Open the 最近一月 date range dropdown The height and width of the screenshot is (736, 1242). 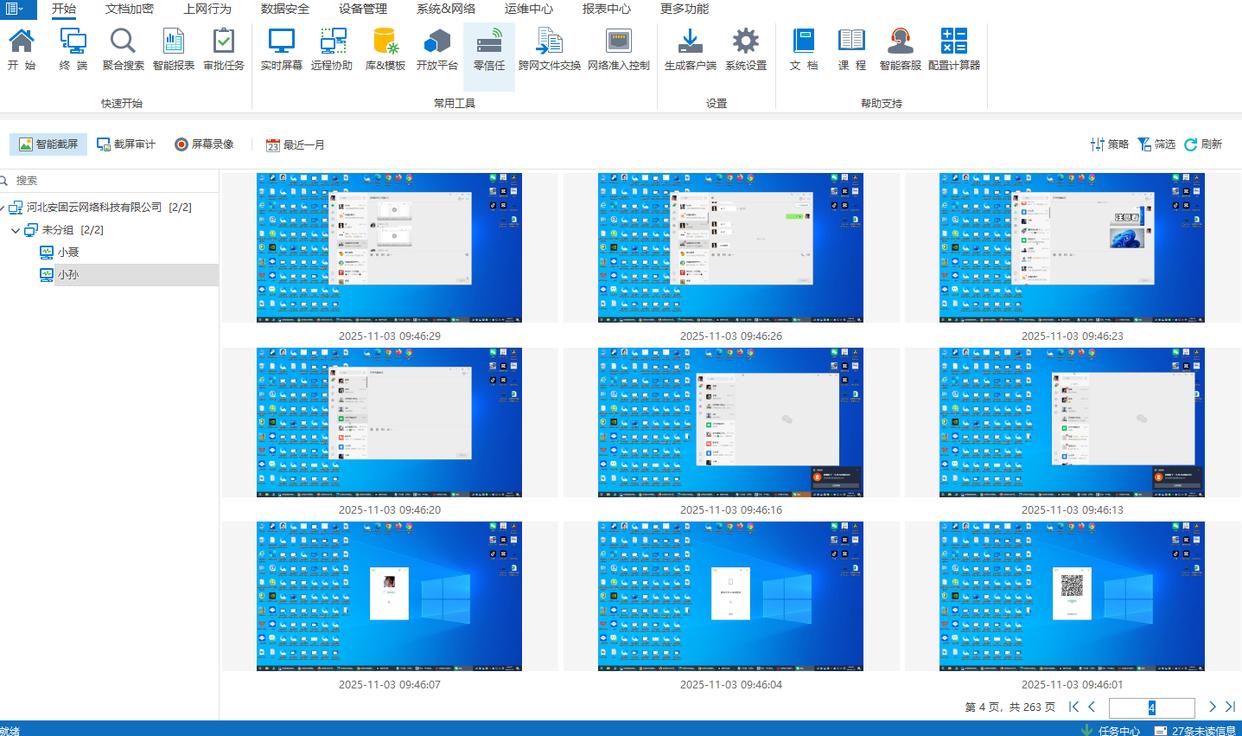pos(295,145)
